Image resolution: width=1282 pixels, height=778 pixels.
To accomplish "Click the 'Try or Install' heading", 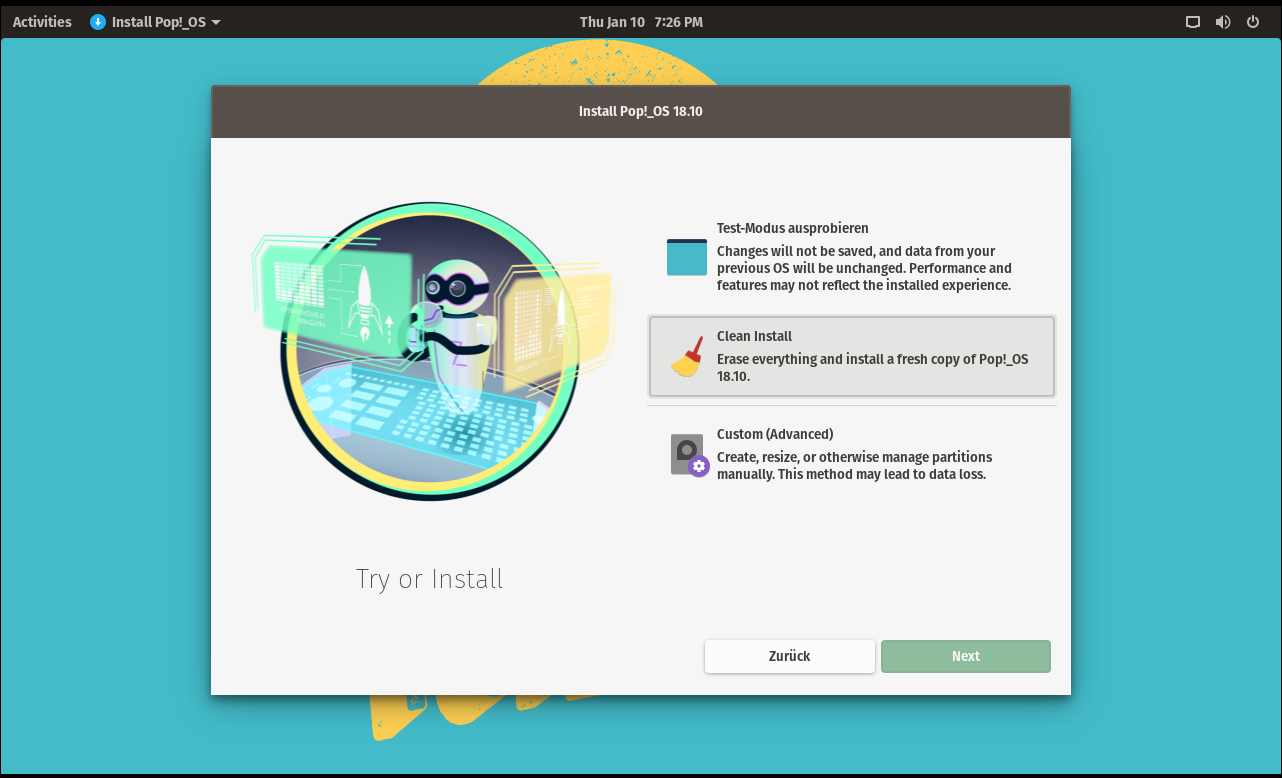I will pyautogui.click(x=429, y=579).
